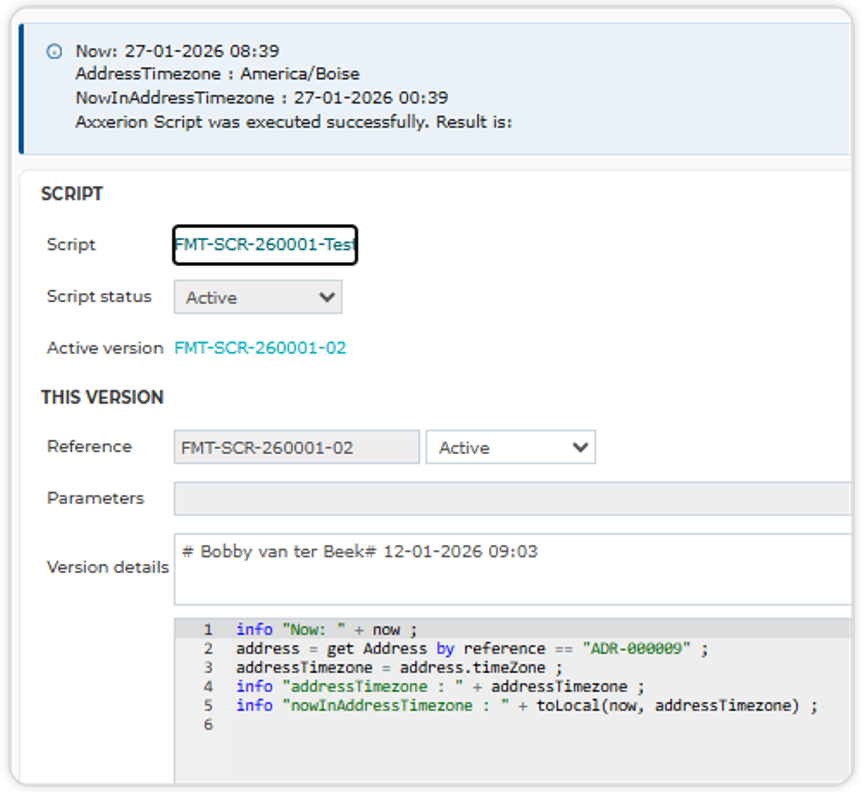Click empty code line 6 in editor
The width and height of the screenshot is (862, 792).
tap(512, 724)
